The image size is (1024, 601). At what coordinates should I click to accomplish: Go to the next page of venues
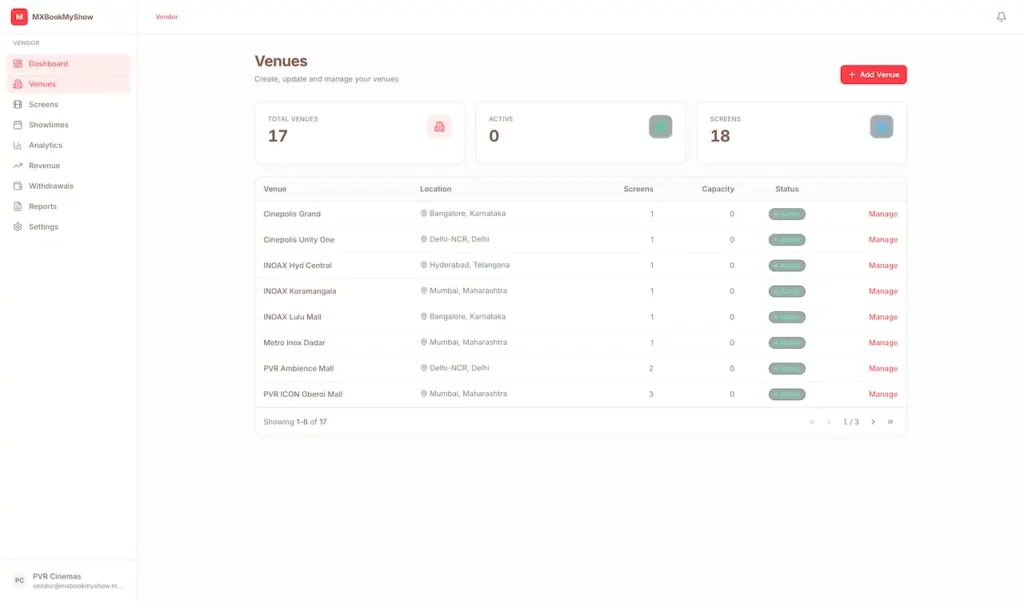pos(873,422)
